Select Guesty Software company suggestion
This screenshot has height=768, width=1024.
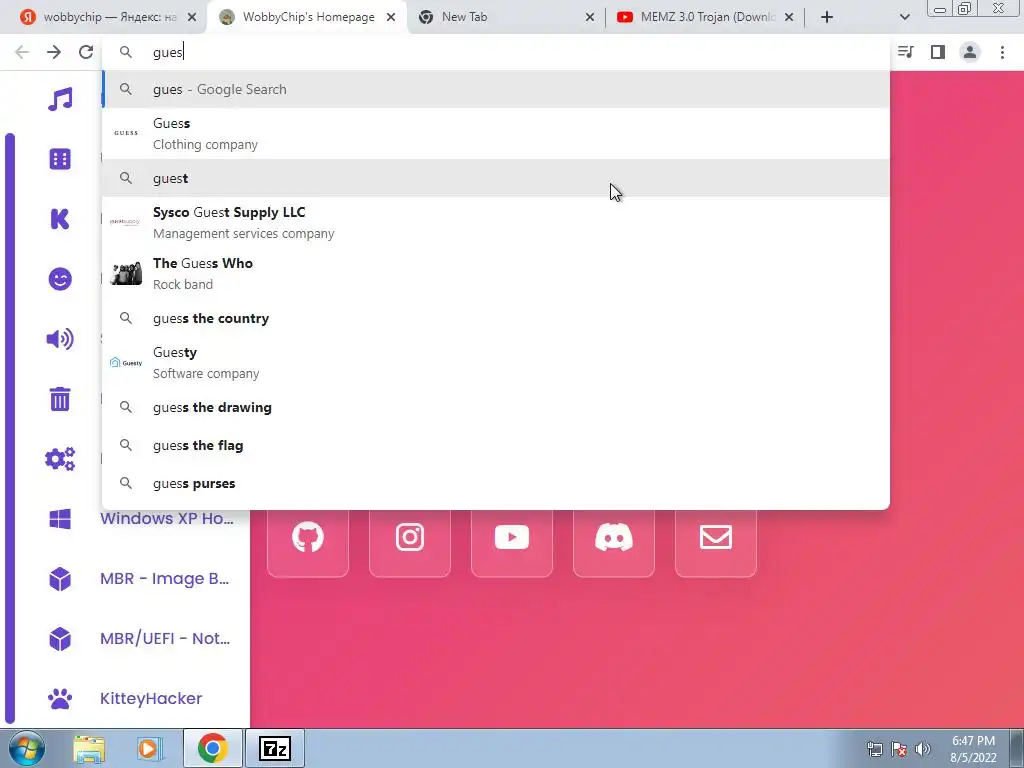[x=496, y=362]
